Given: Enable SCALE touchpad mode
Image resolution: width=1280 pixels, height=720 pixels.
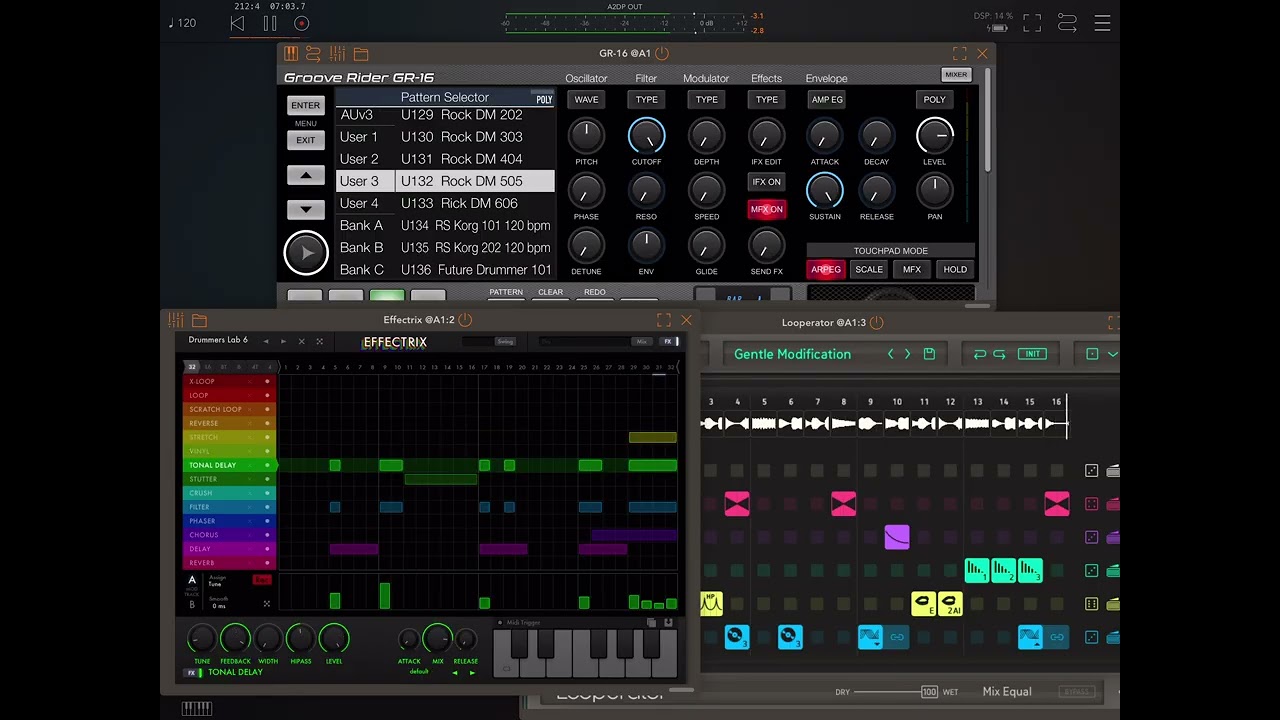Looking at the screenshot, I should pos(869,269).
